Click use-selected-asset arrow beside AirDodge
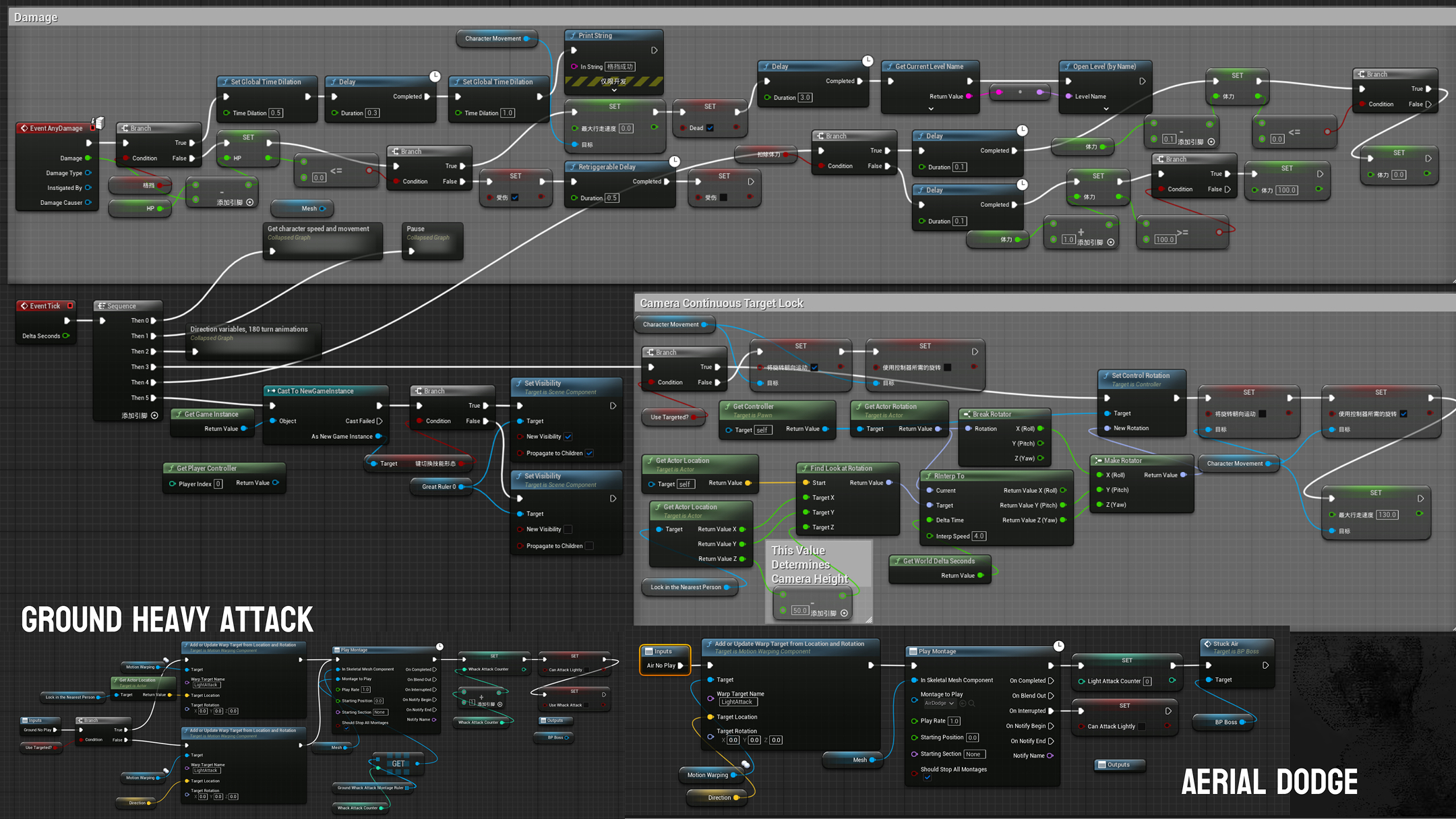Image resolution: width=1456 pixels, height=819 pixels. (x=963, y=703)
